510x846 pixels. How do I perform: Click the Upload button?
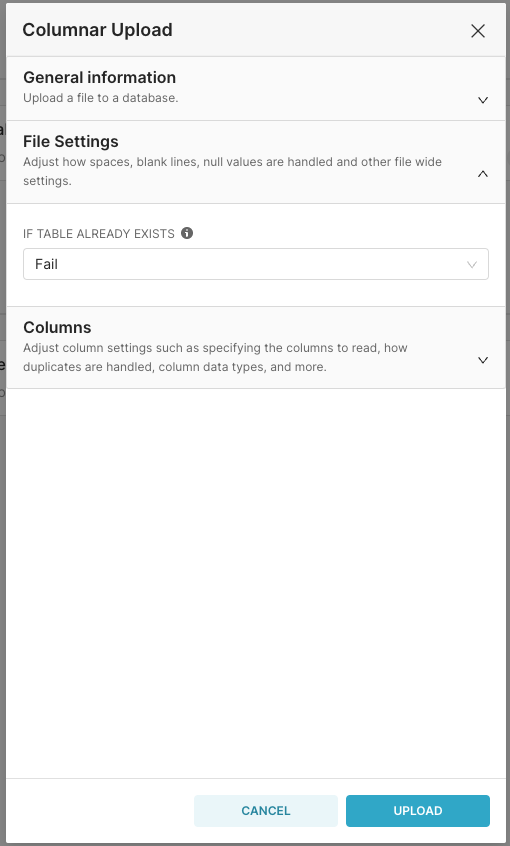tap(418, 810)
